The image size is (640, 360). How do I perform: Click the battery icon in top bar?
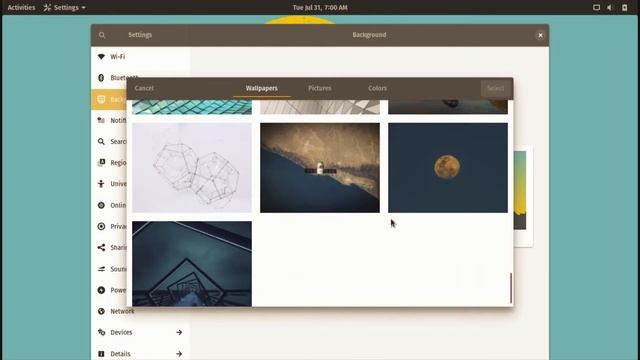(624, 7)
